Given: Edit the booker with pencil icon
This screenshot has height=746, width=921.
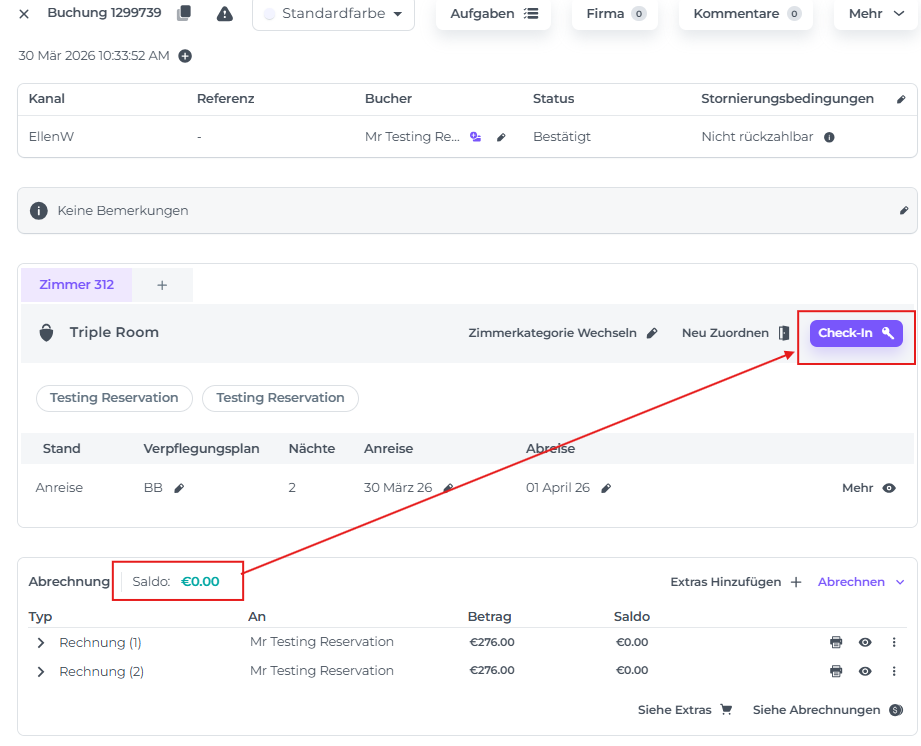Looking at the screenshot, I should click(501, 137).
